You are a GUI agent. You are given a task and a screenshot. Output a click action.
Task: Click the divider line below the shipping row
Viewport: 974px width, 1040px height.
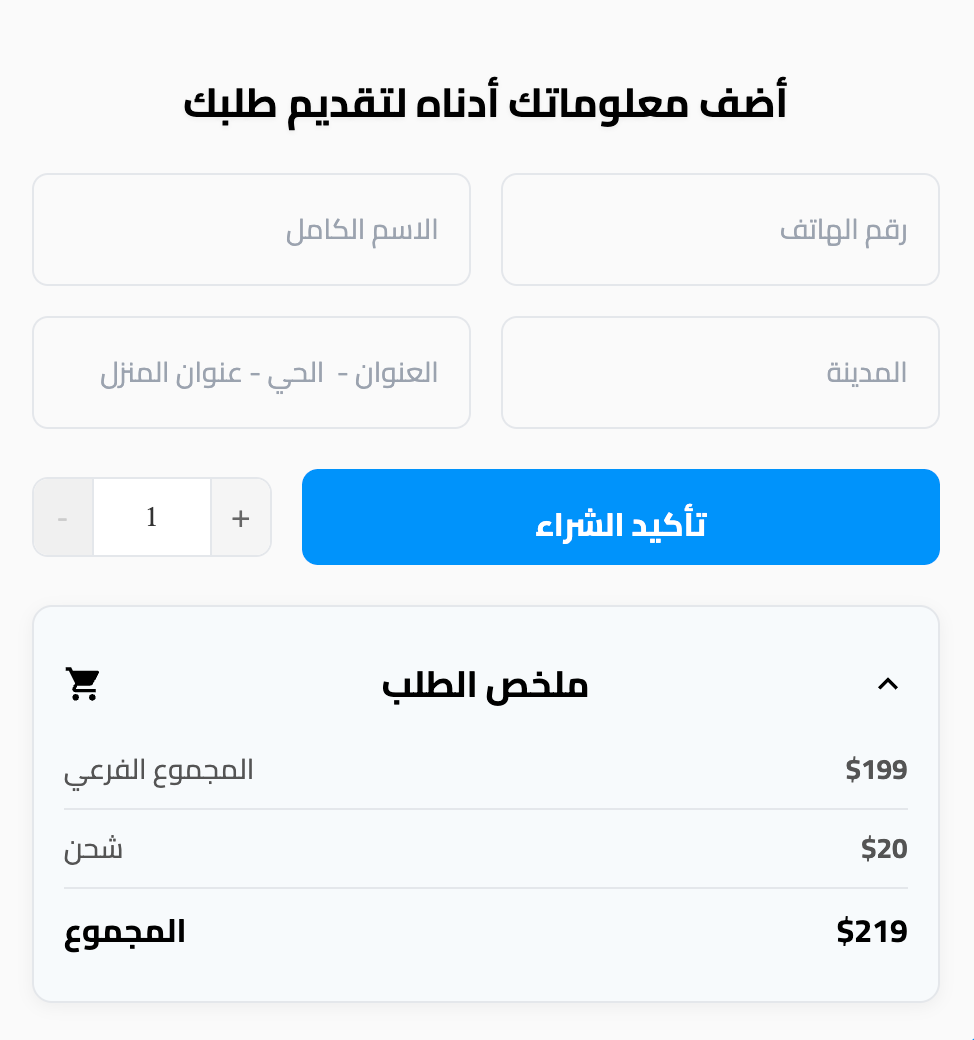486,888
